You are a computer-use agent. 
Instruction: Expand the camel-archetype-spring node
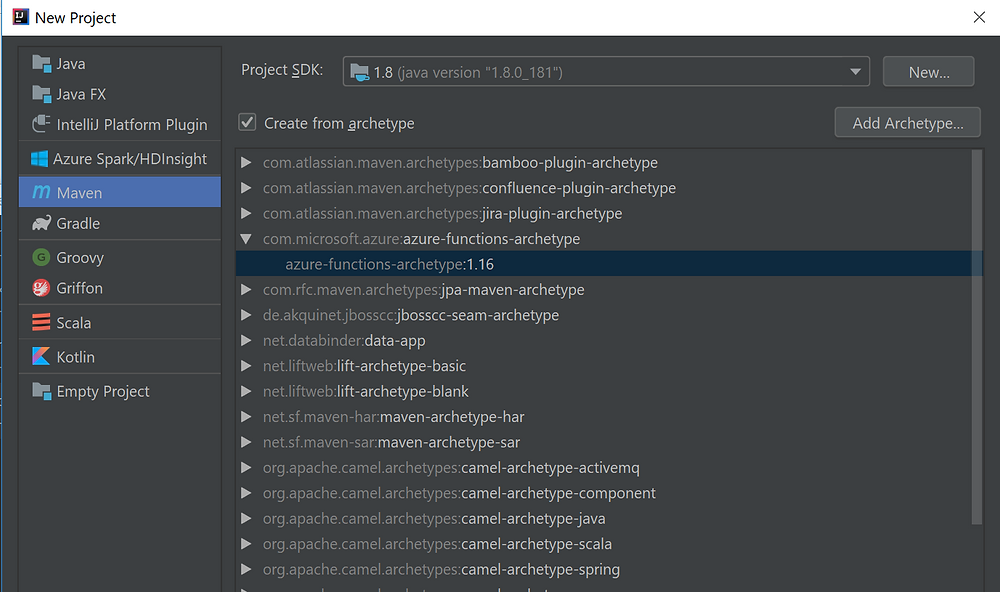pos(246,570)
